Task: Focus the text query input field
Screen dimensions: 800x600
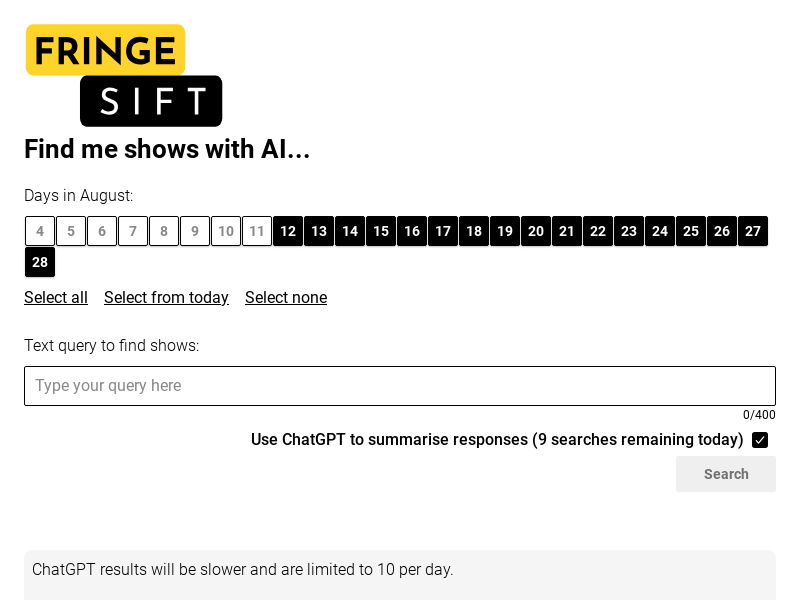Action: [400, 386]
